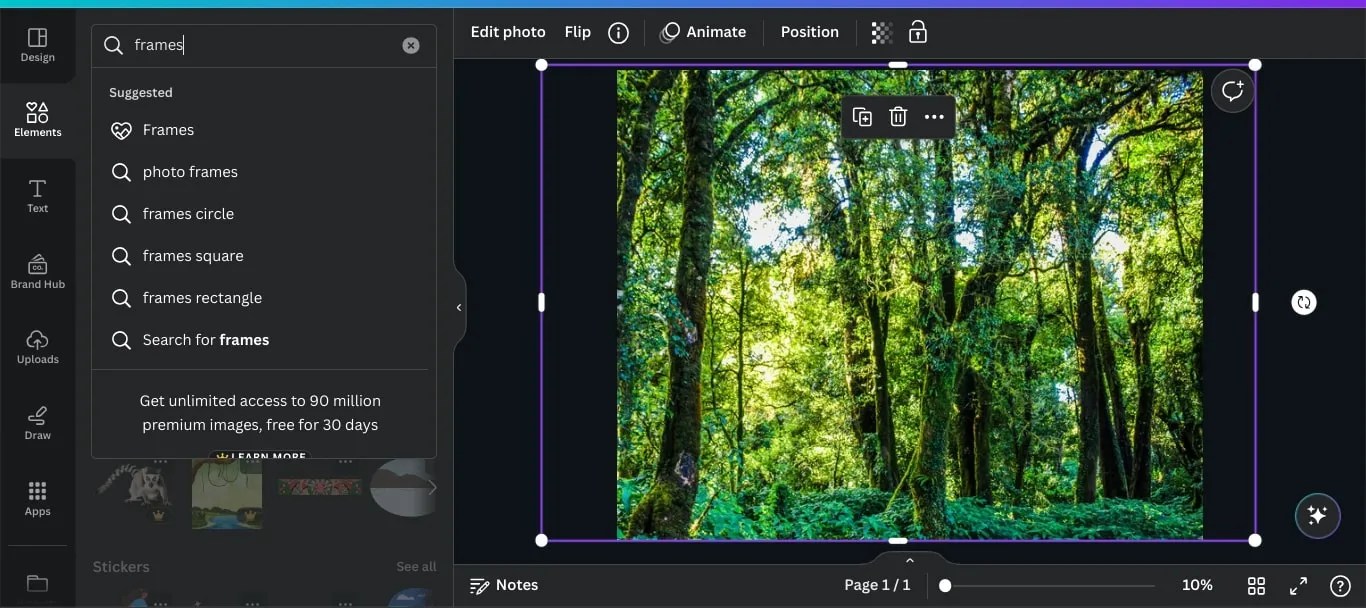Click 'See all' next to Stickers

click(x=416, y=566)
